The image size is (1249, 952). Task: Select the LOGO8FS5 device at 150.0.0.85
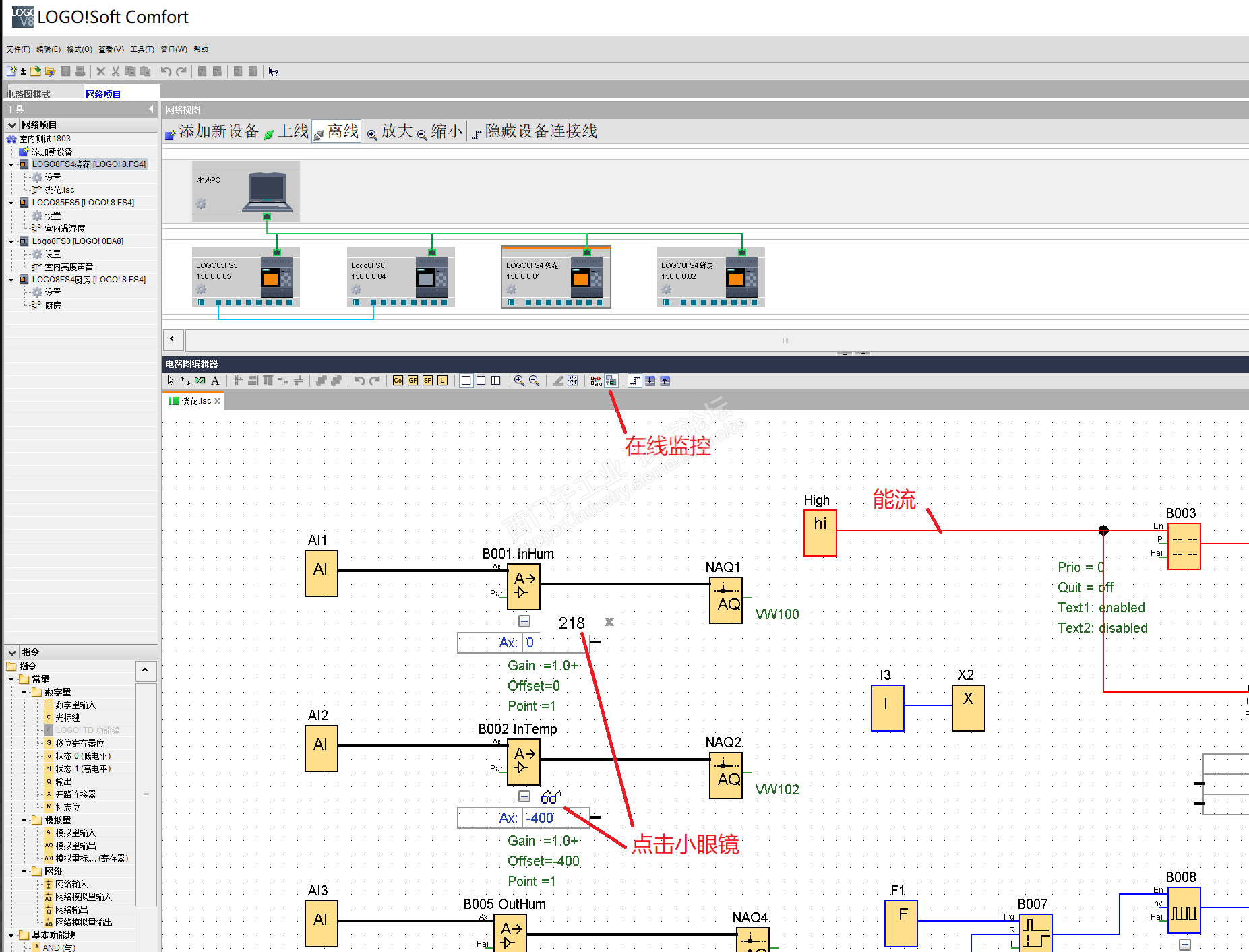(246, 277)
